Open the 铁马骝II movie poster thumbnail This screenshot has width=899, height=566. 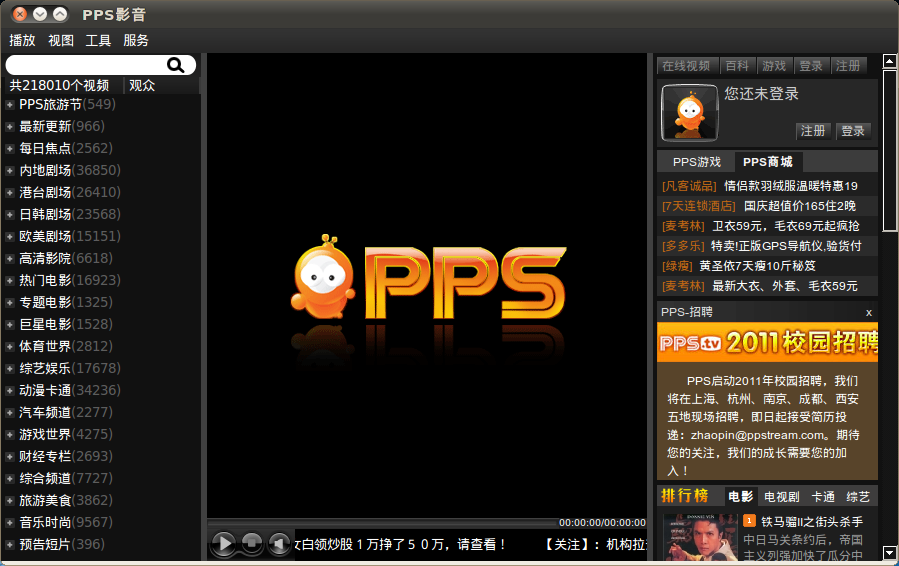pos(700,537)
